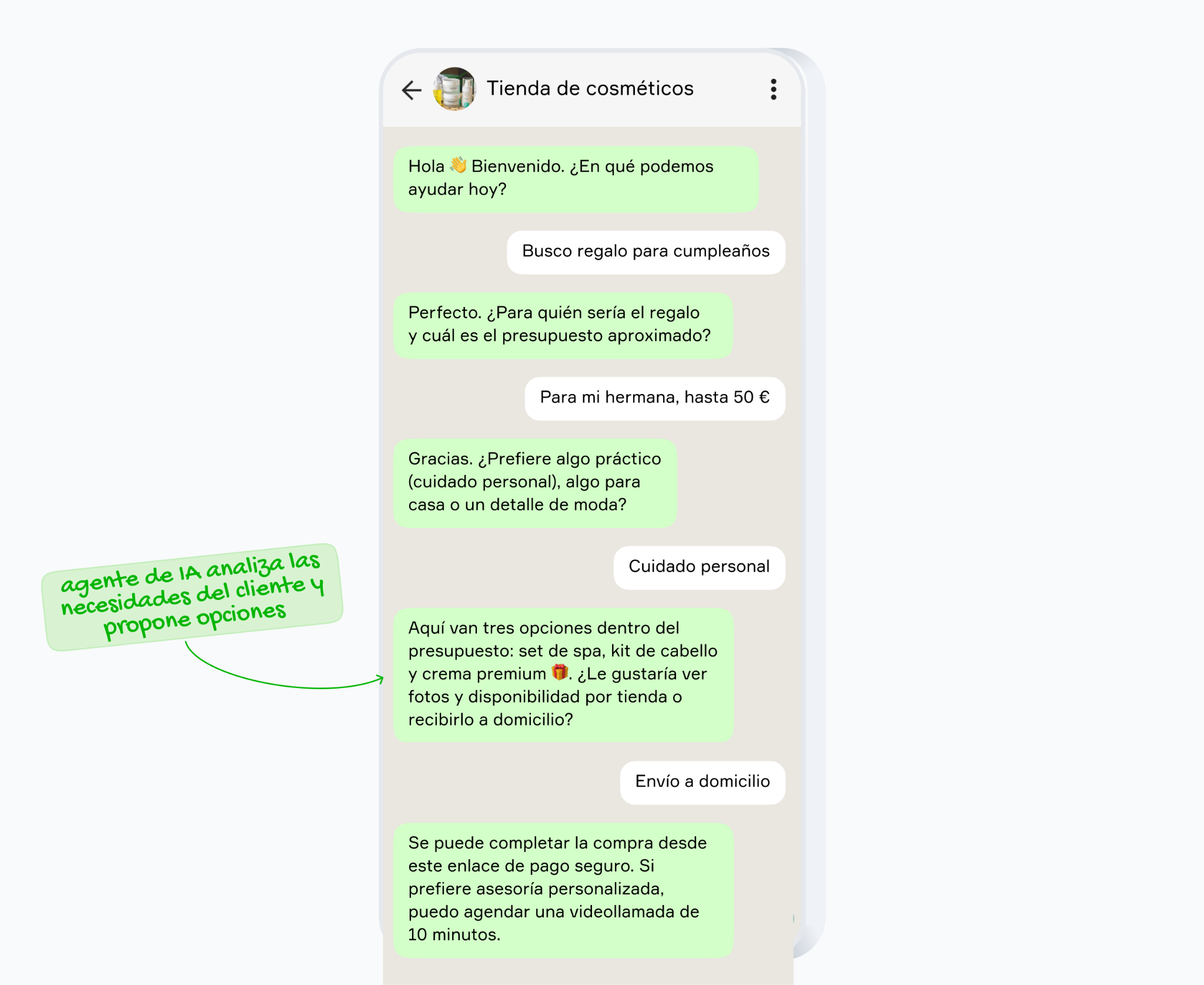Open the cosmetics store profile picture

click(454, 89)
